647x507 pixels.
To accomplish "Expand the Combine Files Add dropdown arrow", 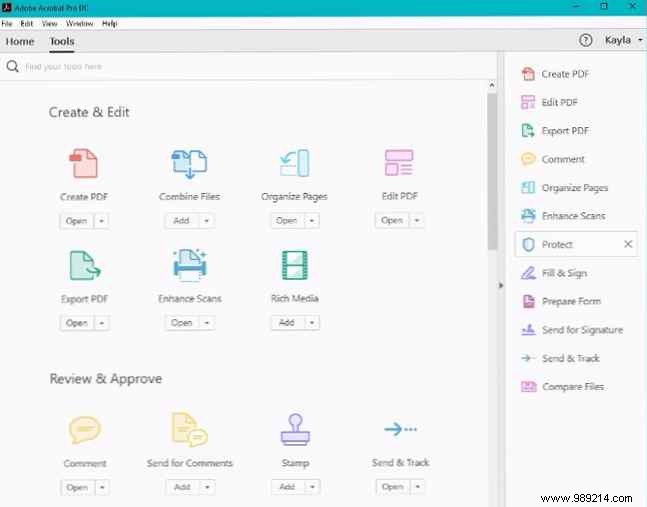I will pos(207,221).
